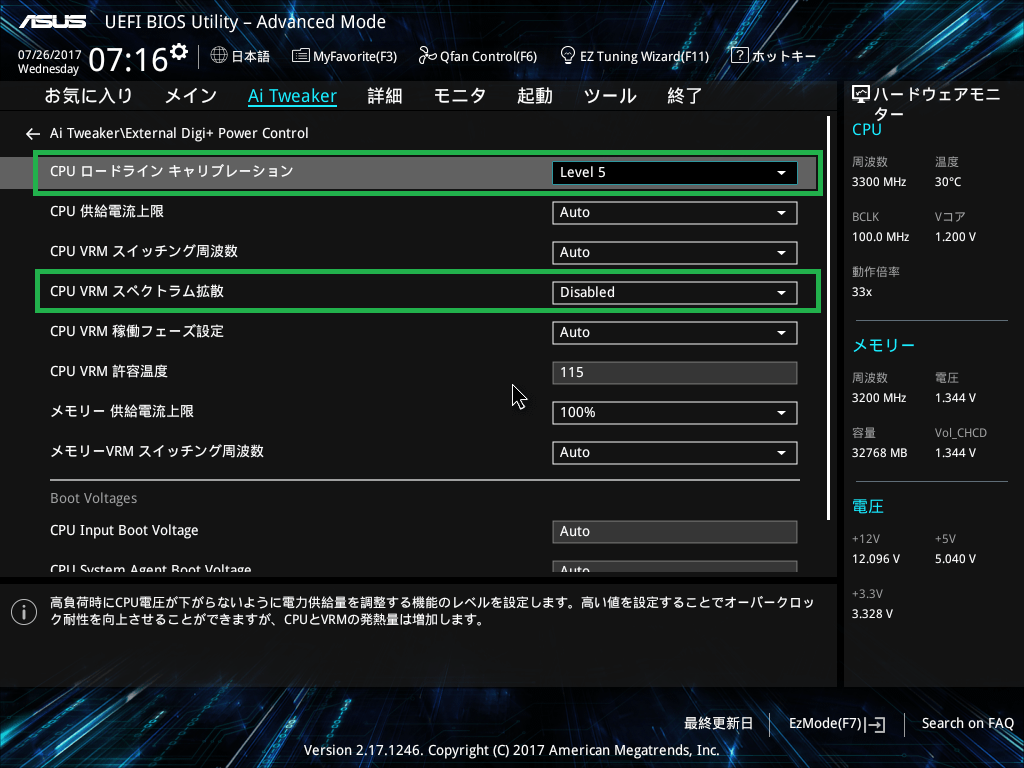Start EZ Tuning Wizard(F11)

pyautogui.click(x=645, y=56)
